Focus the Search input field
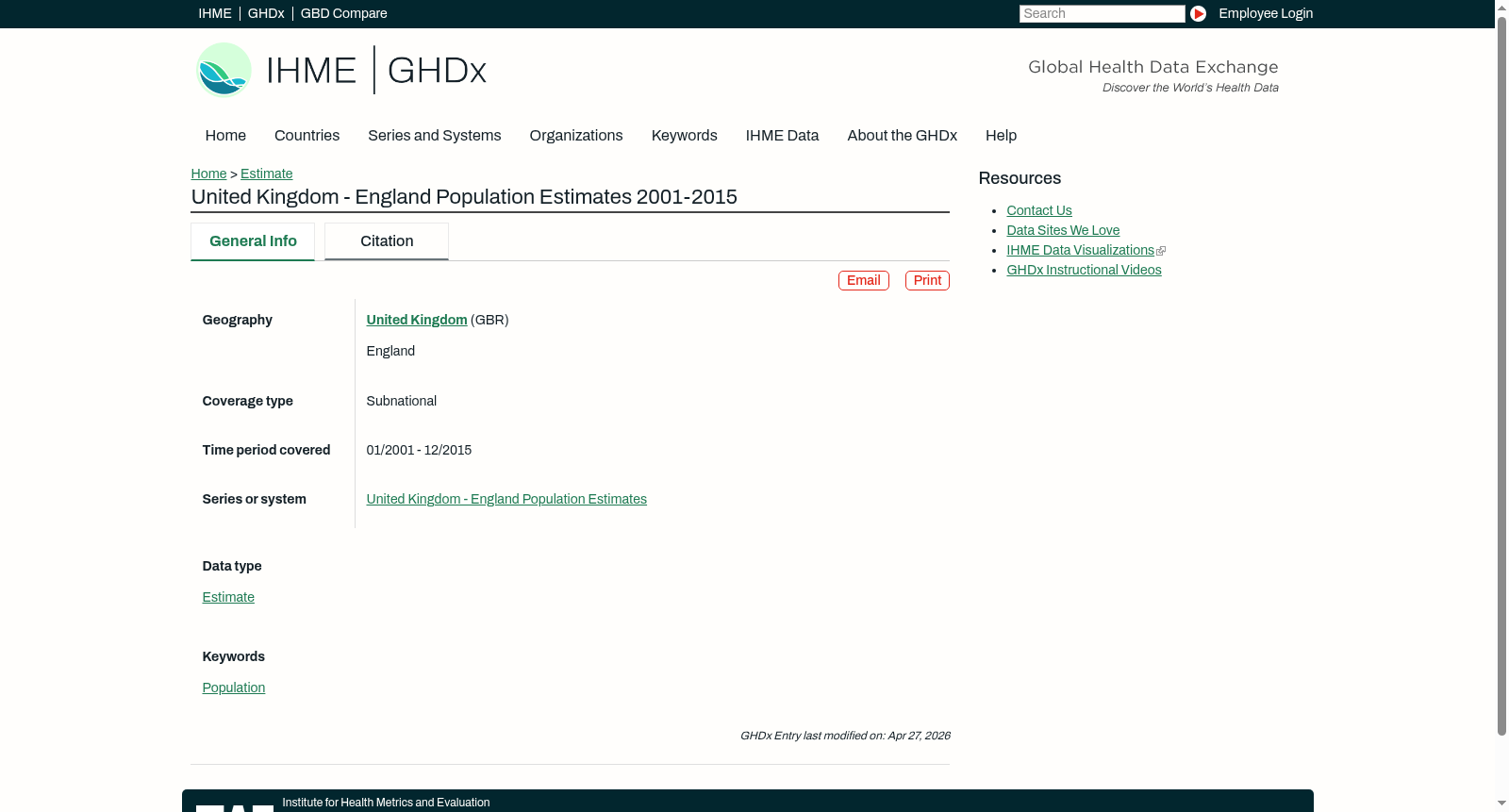This screenshot has height=812, width=1509. pyautogui.click(x=1102, y=13)
